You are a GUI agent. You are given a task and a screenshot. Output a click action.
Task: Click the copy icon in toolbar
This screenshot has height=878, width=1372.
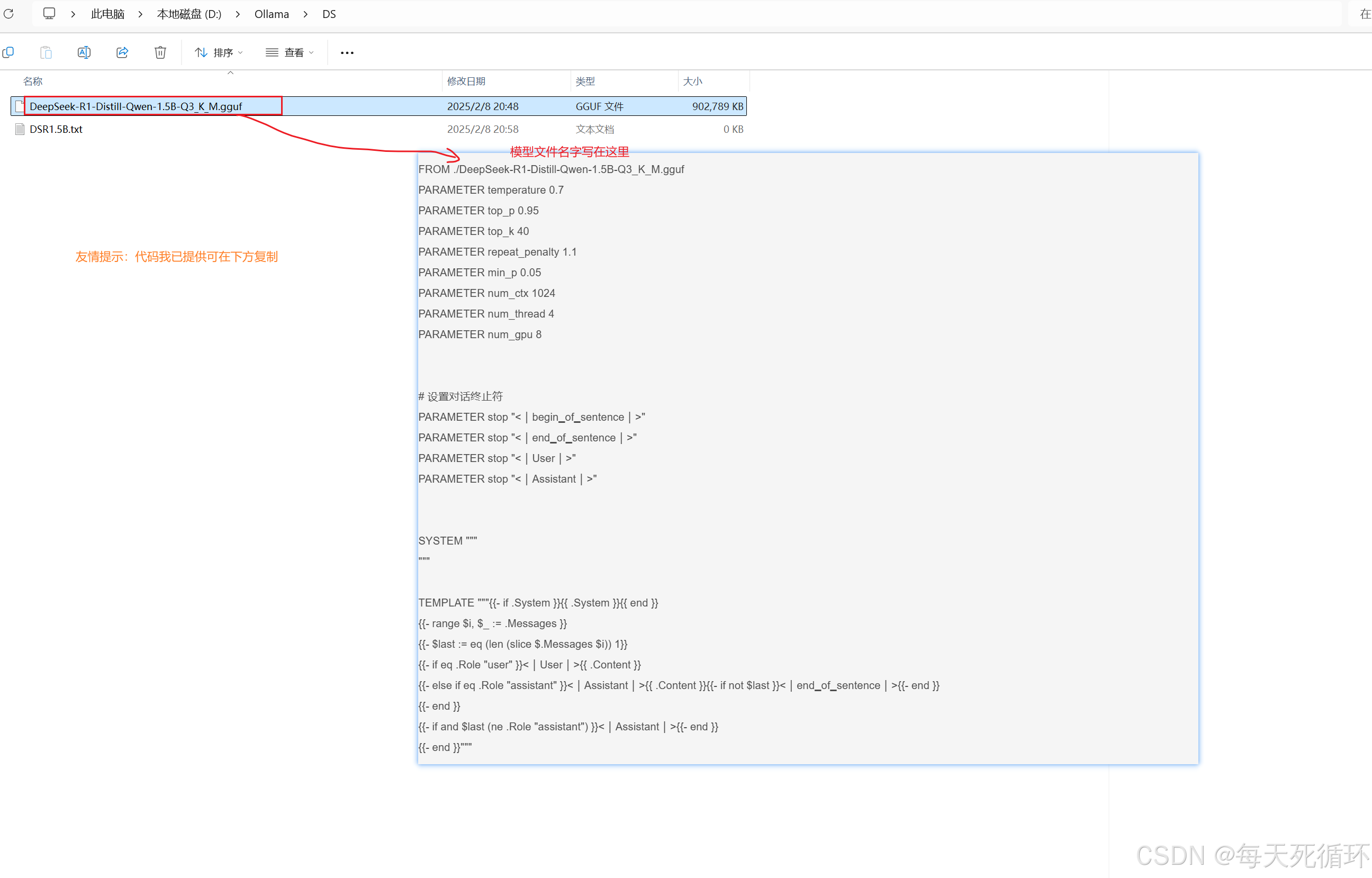pyautogui.click(x=8, y=52)
